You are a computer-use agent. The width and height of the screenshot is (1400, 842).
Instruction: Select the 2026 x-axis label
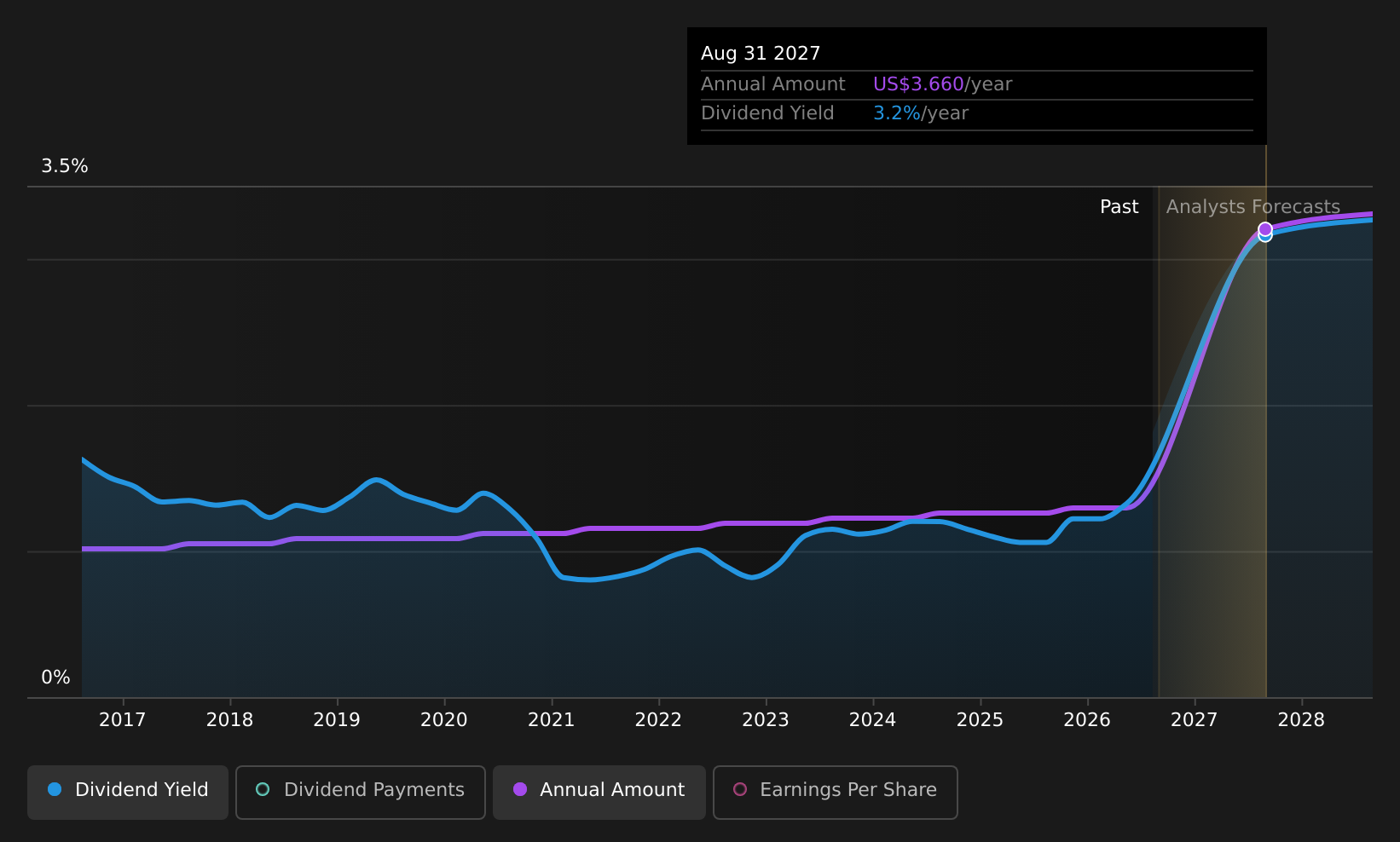click(x=1087, y=720)
